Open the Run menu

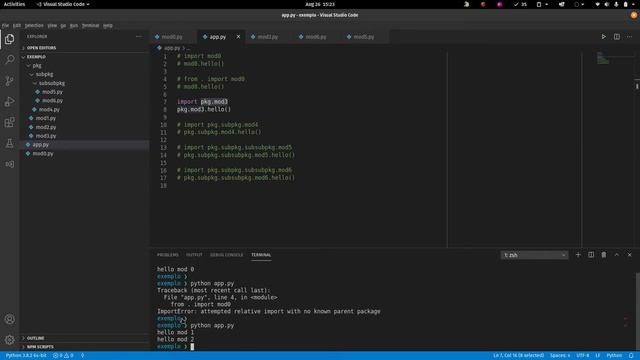click(74, 25)
